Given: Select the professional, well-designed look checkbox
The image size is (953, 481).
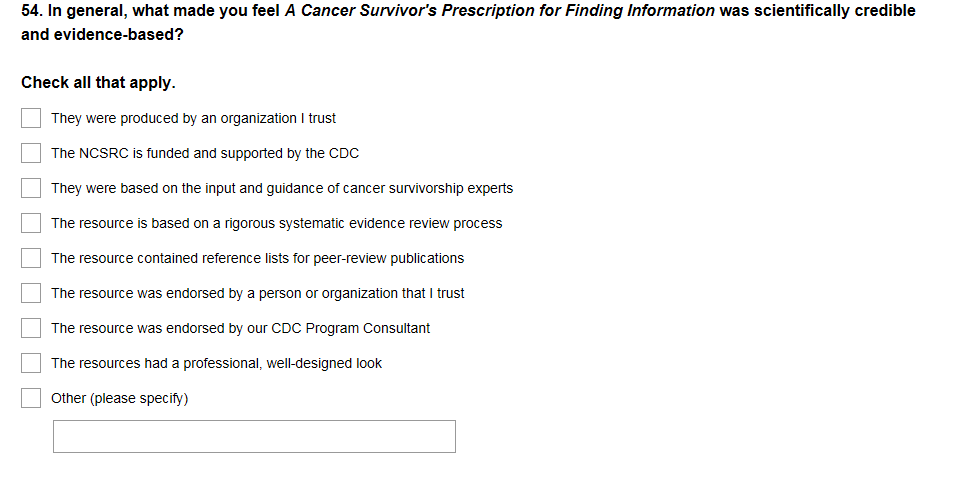Looking at the screenshot, I should [x=31, y=363].
